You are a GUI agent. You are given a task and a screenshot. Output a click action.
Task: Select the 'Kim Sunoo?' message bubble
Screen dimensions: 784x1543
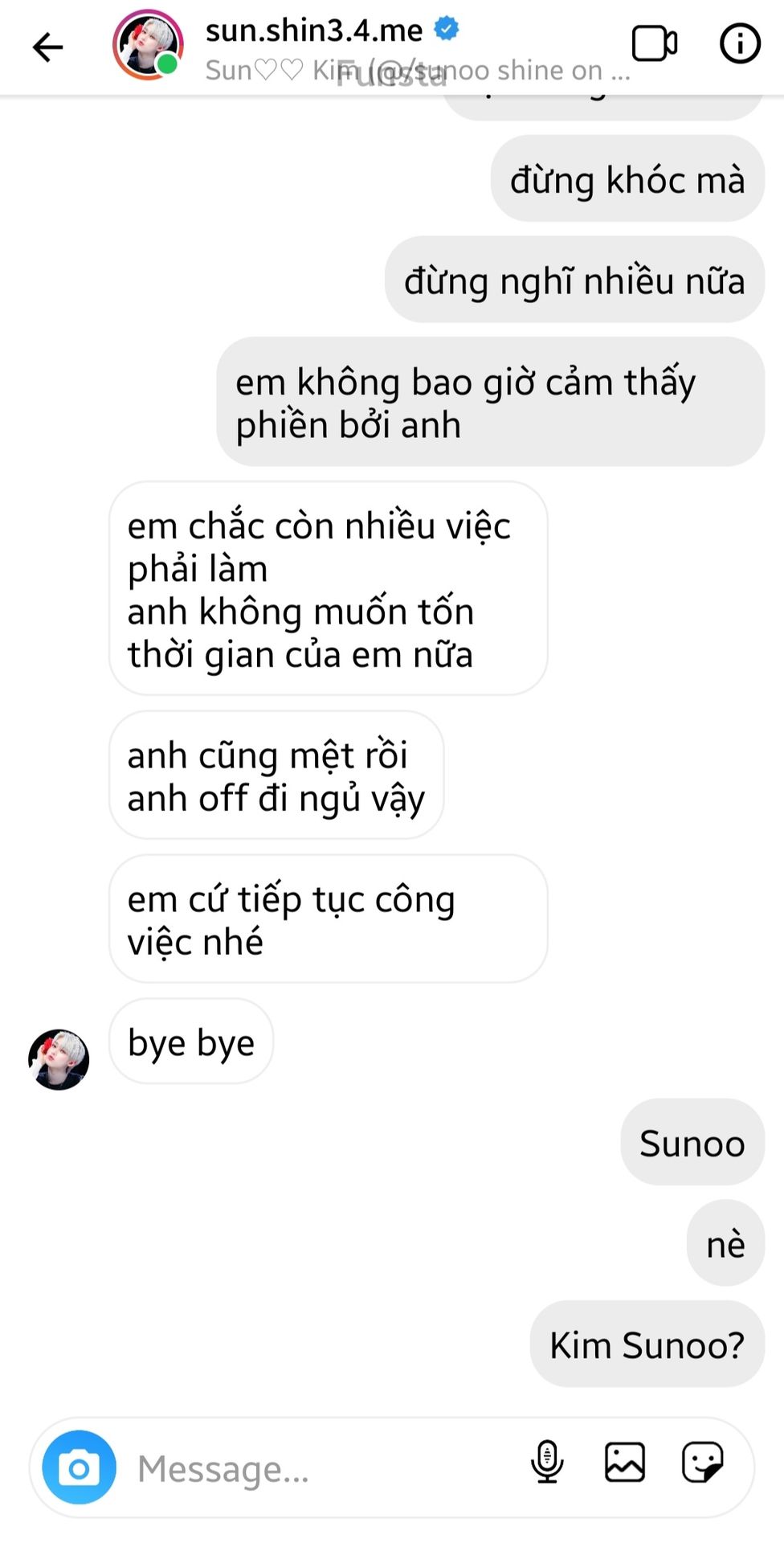647,1344
